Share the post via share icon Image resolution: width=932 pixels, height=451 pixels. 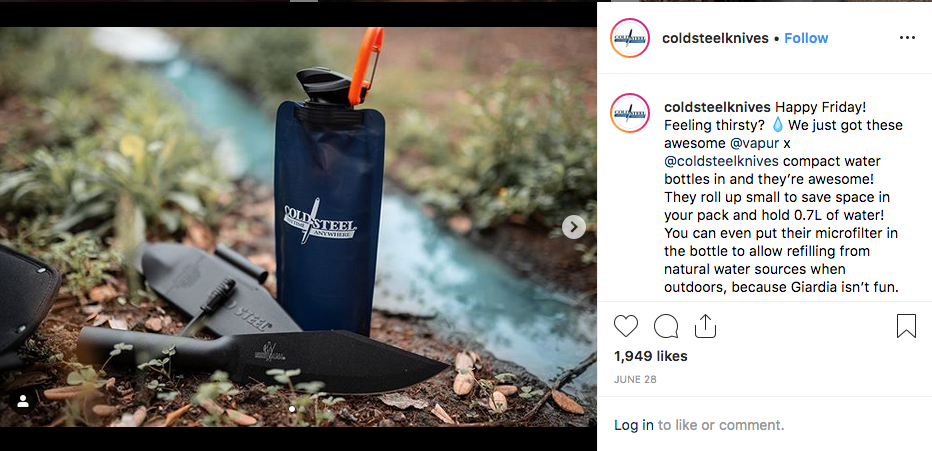point(706,326)
